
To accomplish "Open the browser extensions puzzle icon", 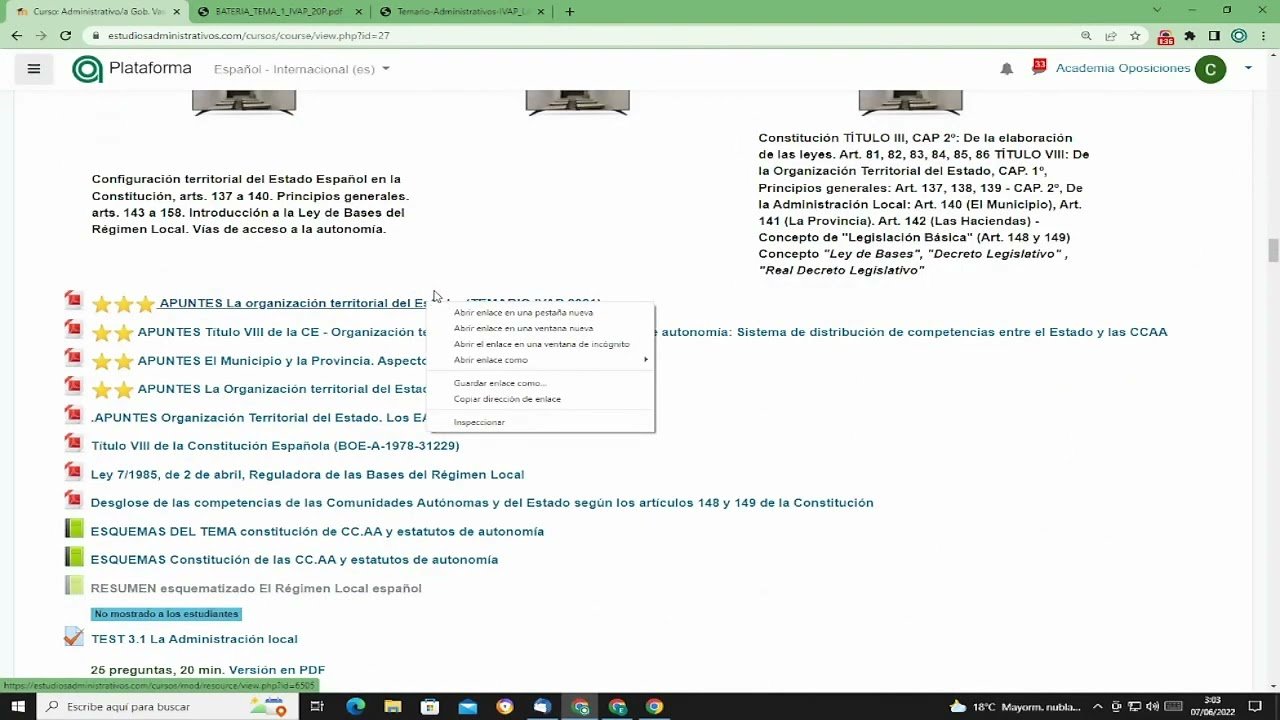I will coord(1189,35).
